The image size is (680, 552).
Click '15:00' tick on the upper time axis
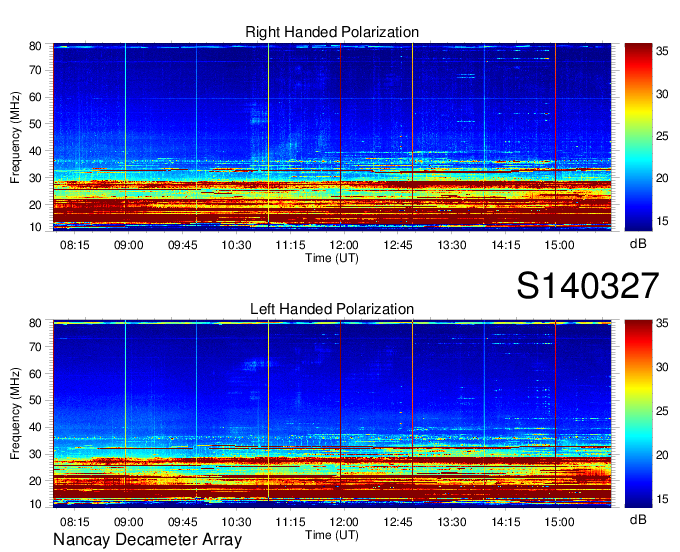[559, 245]
